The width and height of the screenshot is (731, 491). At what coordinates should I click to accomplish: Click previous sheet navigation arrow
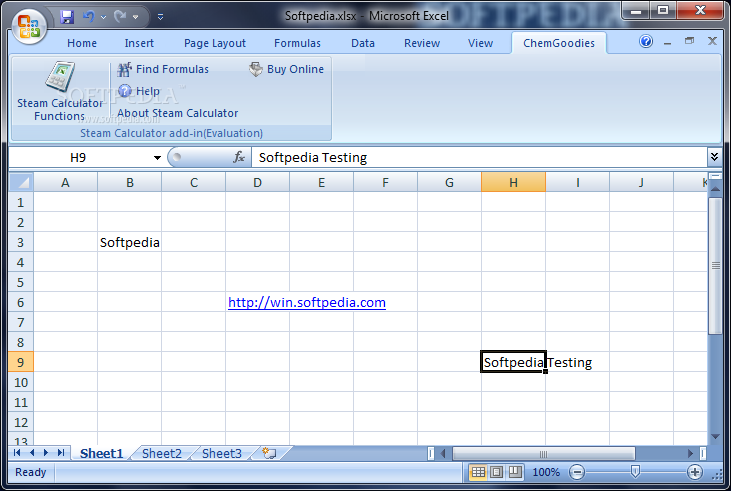pyautogui.click(x=32, y=453)
